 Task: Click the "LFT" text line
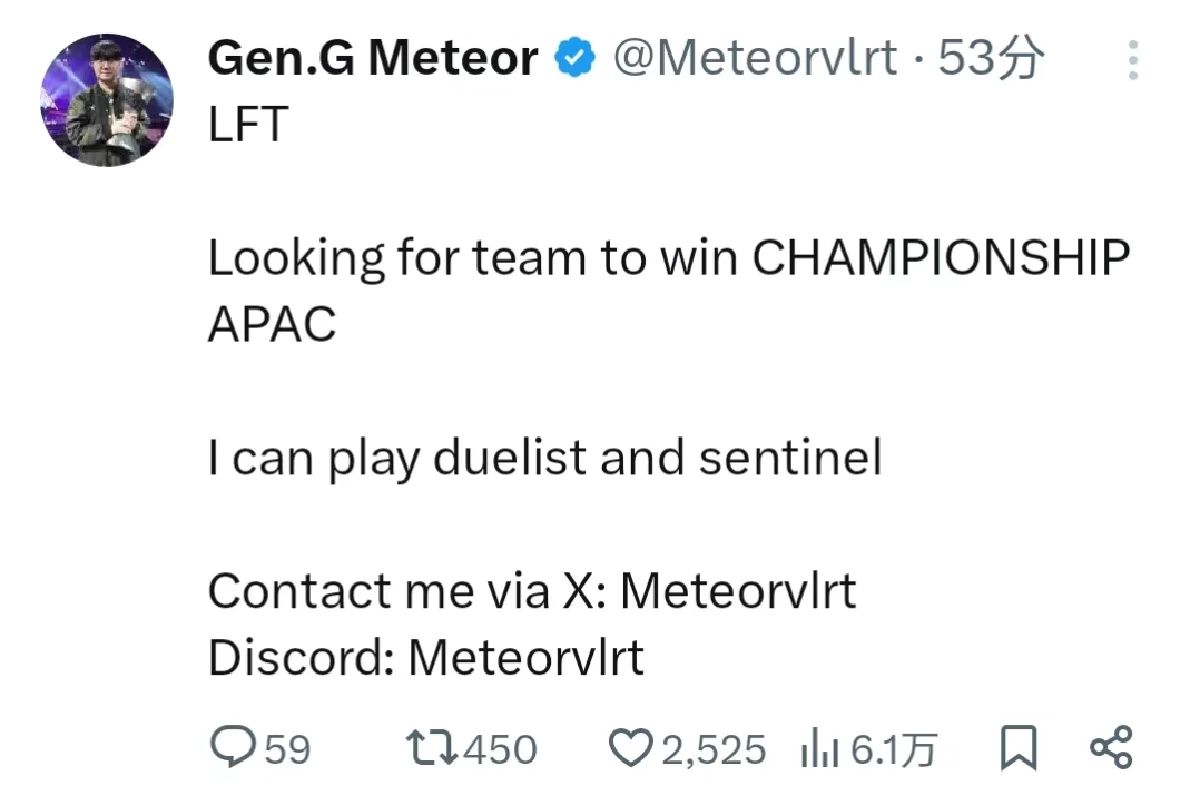(247, 125)
